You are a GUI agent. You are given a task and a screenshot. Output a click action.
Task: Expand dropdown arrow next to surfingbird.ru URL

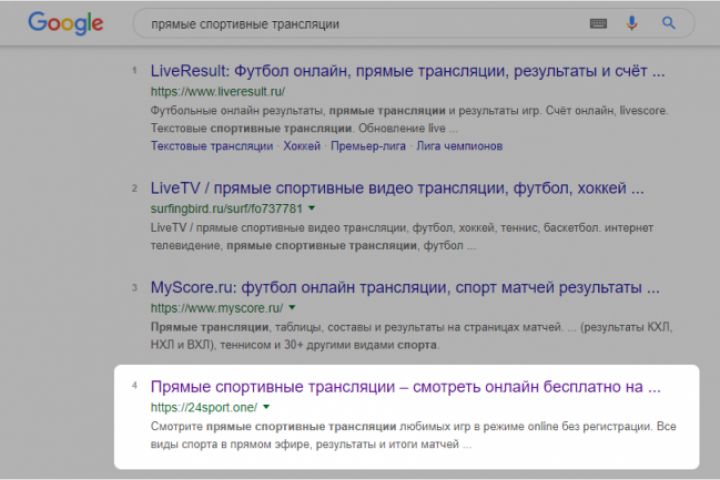point(312,208)
